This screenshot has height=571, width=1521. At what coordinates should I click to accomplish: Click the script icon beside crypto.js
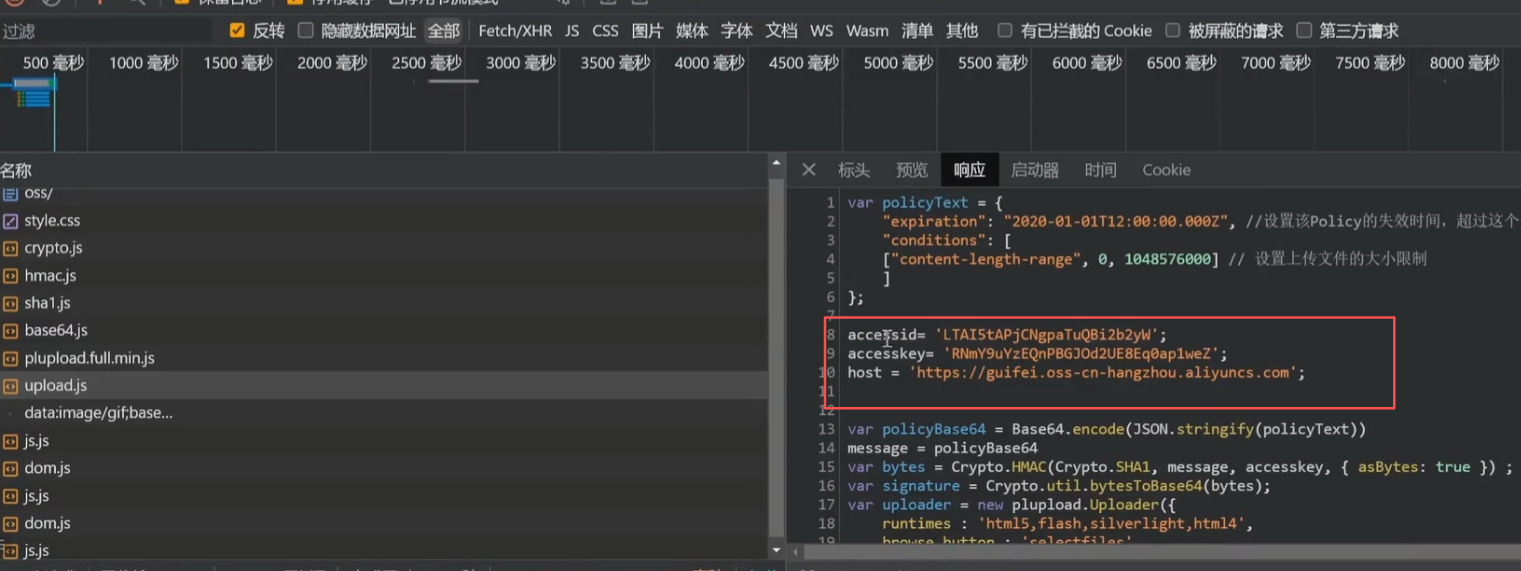pos(10,248)
